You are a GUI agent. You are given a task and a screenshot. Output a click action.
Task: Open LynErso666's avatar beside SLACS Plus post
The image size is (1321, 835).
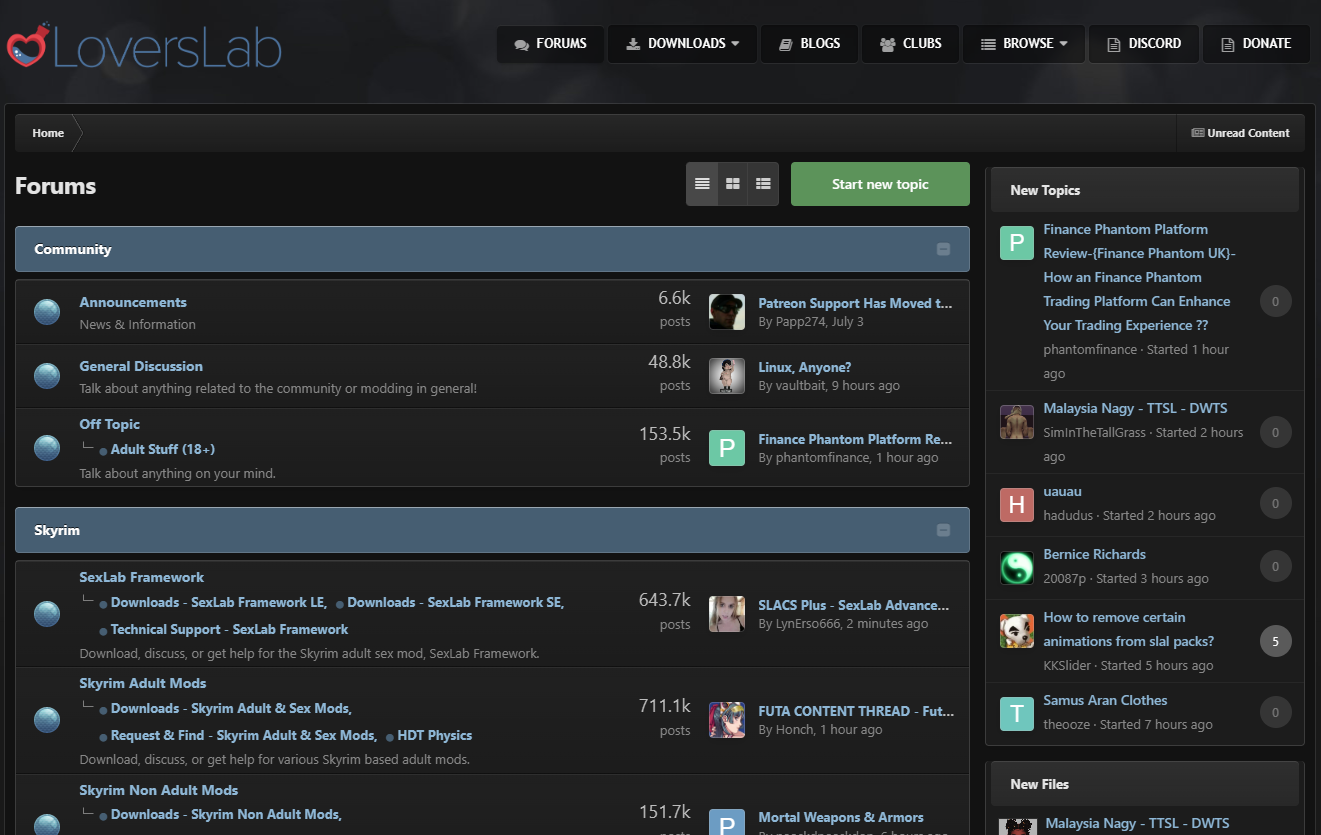(x=727, y=614)
